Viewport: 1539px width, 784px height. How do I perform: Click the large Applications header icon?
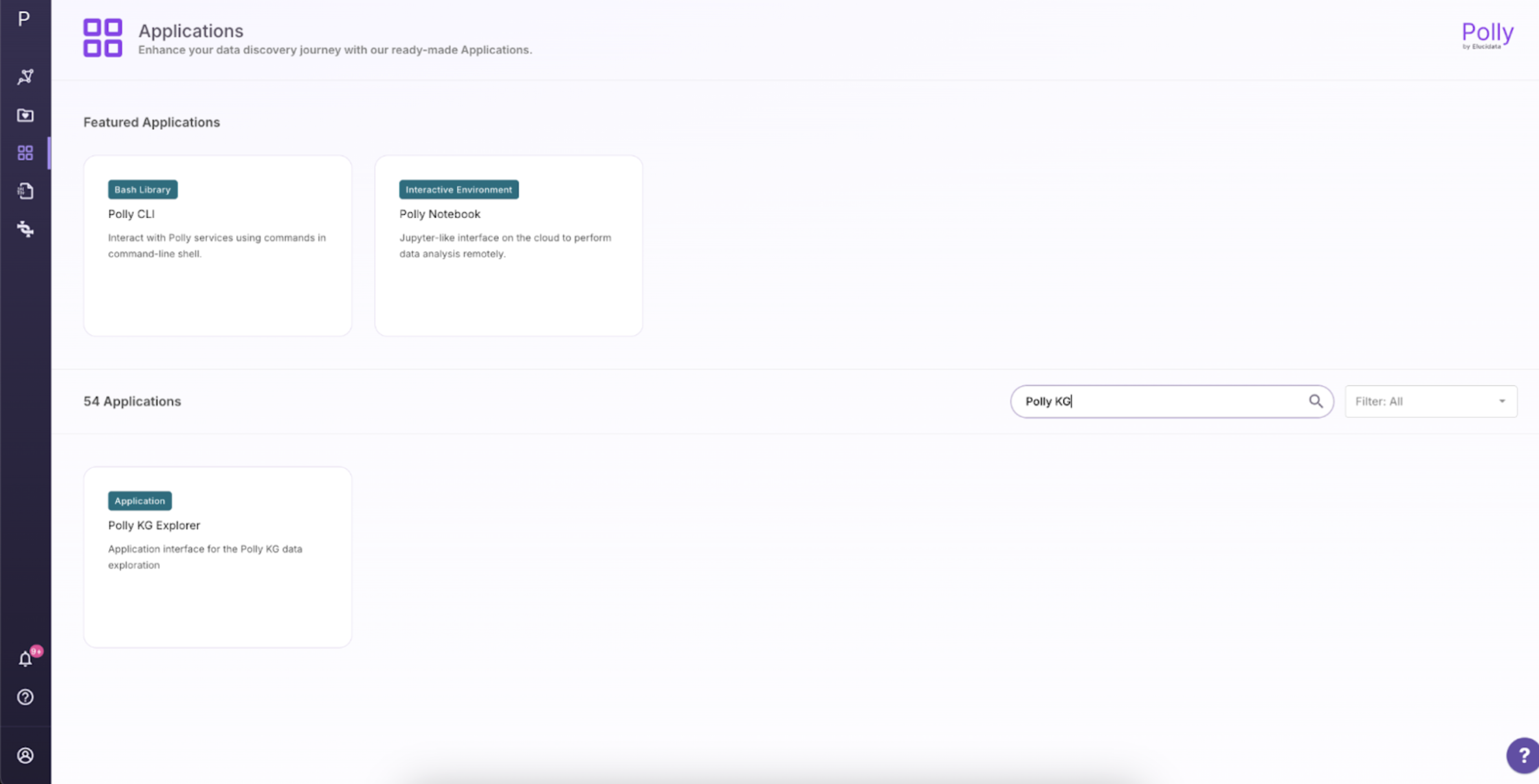(102, 38)
